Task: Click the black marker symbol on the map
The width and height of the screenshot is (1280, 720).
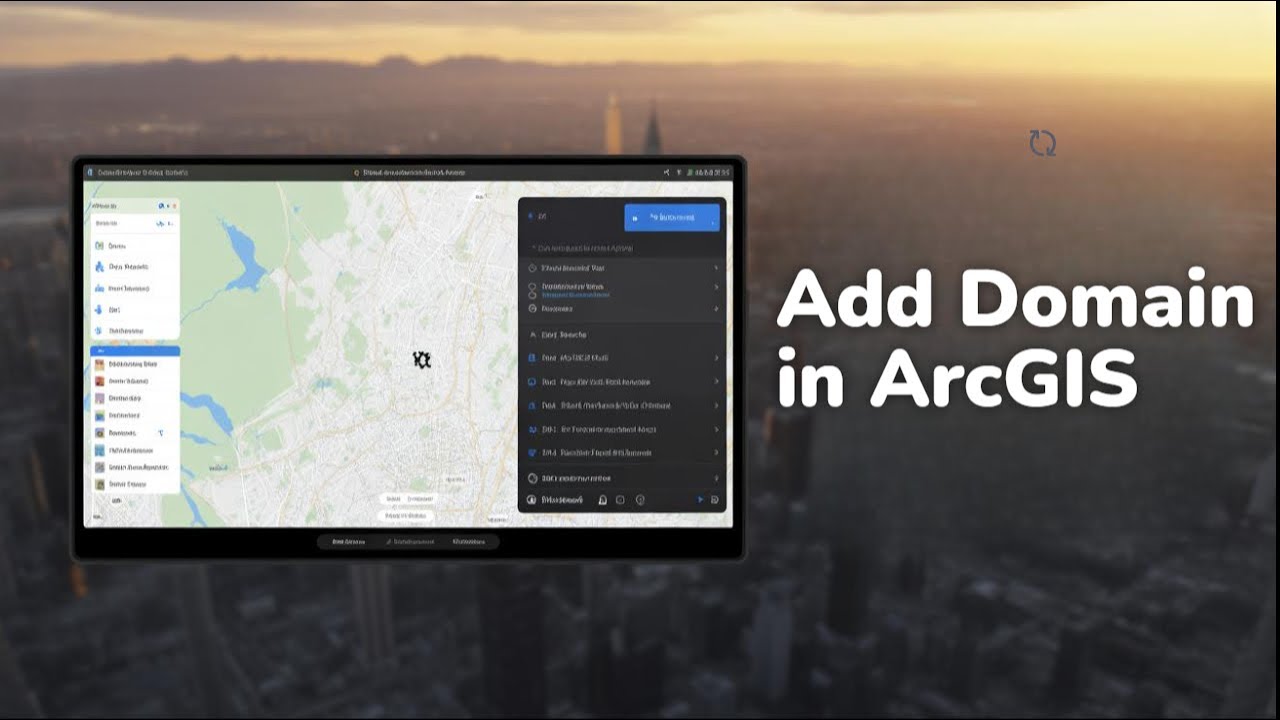Action: point(422,360)
